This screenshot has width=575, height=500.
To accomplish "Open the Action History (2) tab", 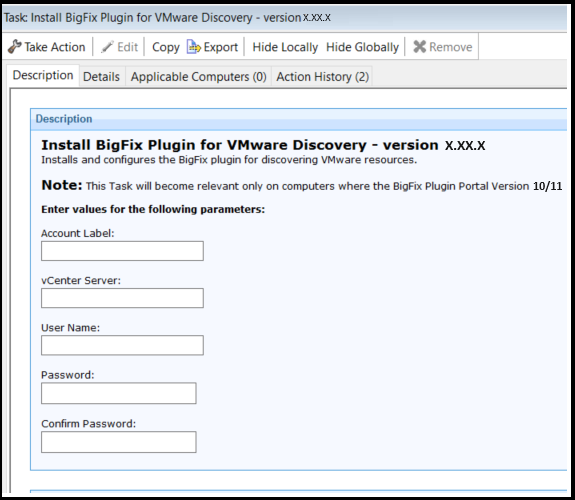I will (322, 77).
